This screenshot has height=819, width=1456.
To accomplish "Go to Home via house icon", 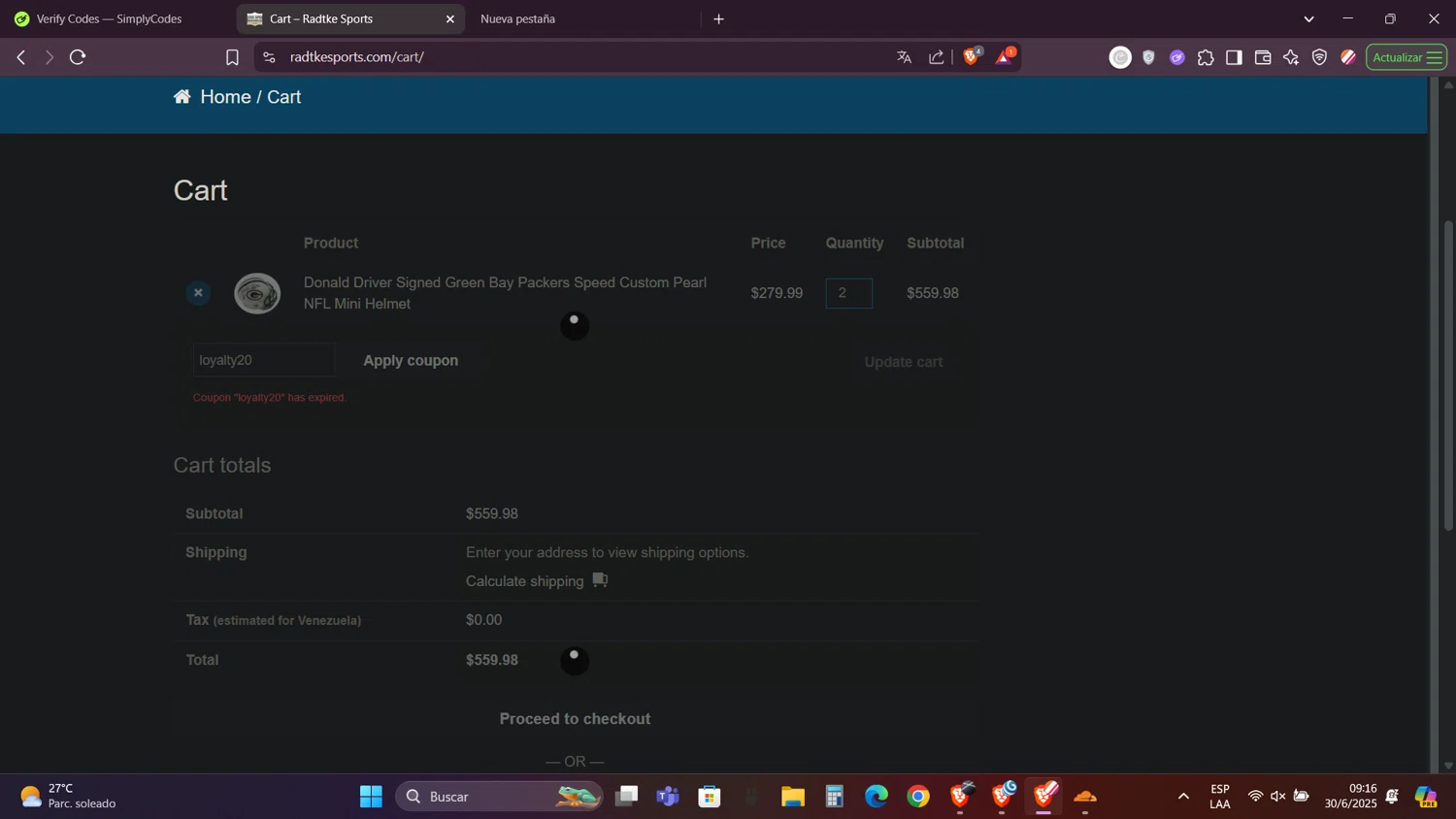I will [182, 96].
